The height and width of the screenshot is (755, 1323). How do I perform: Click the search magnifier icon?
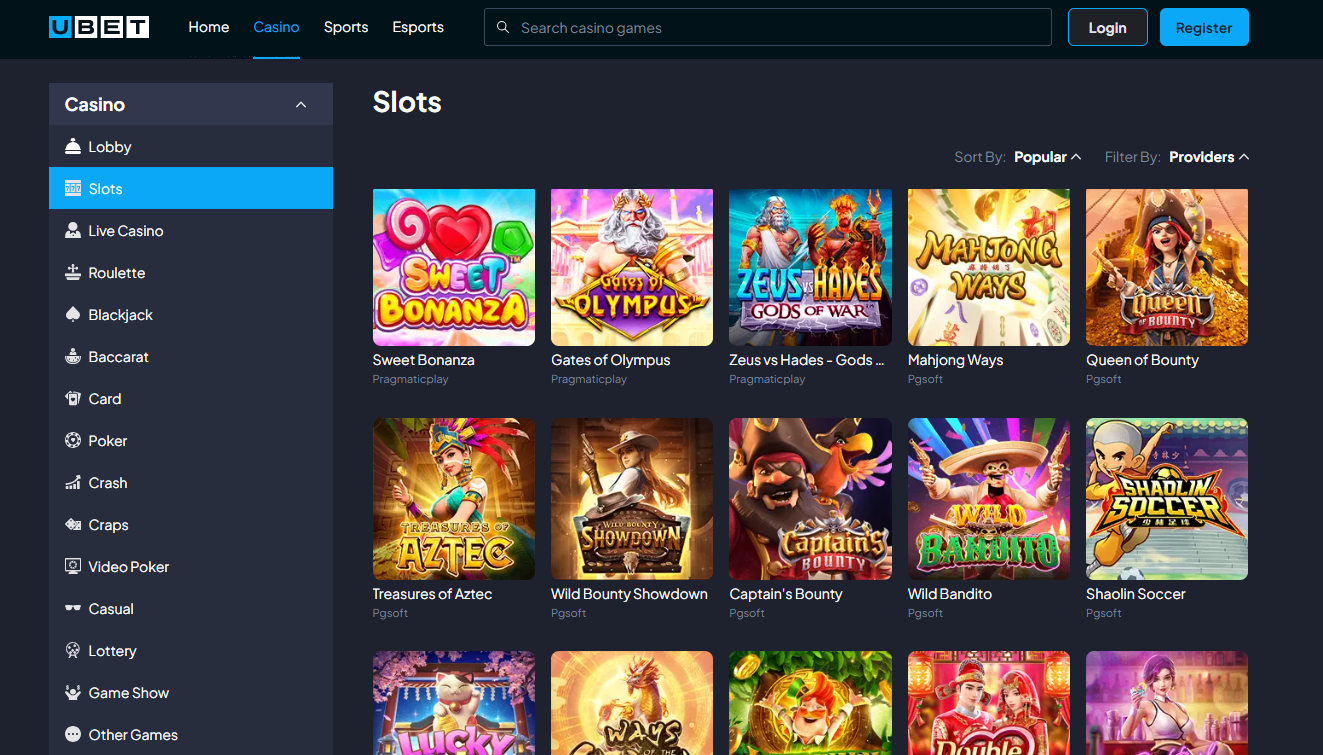[x=503, y=28]
